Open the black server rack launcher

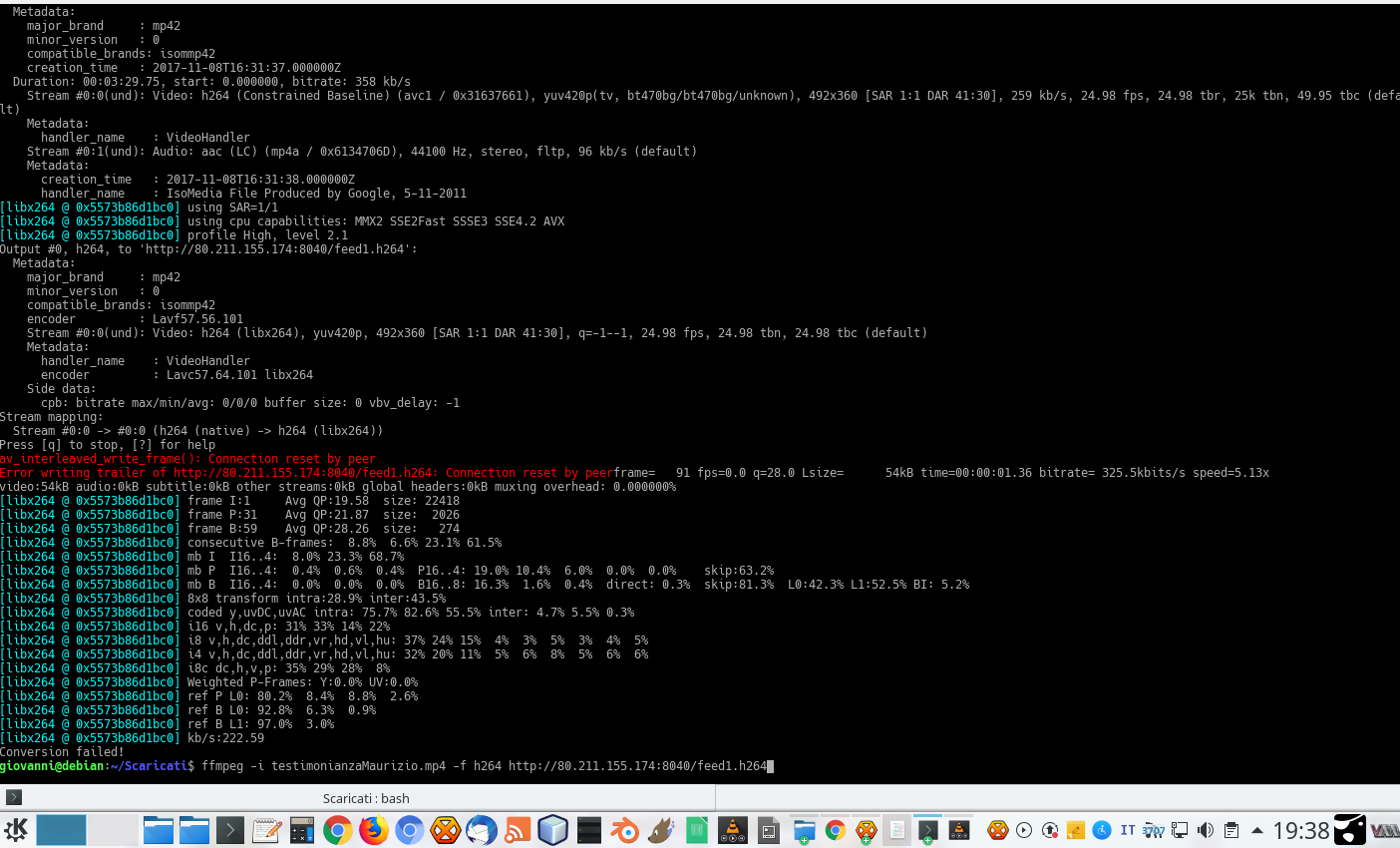click(589, 830)
